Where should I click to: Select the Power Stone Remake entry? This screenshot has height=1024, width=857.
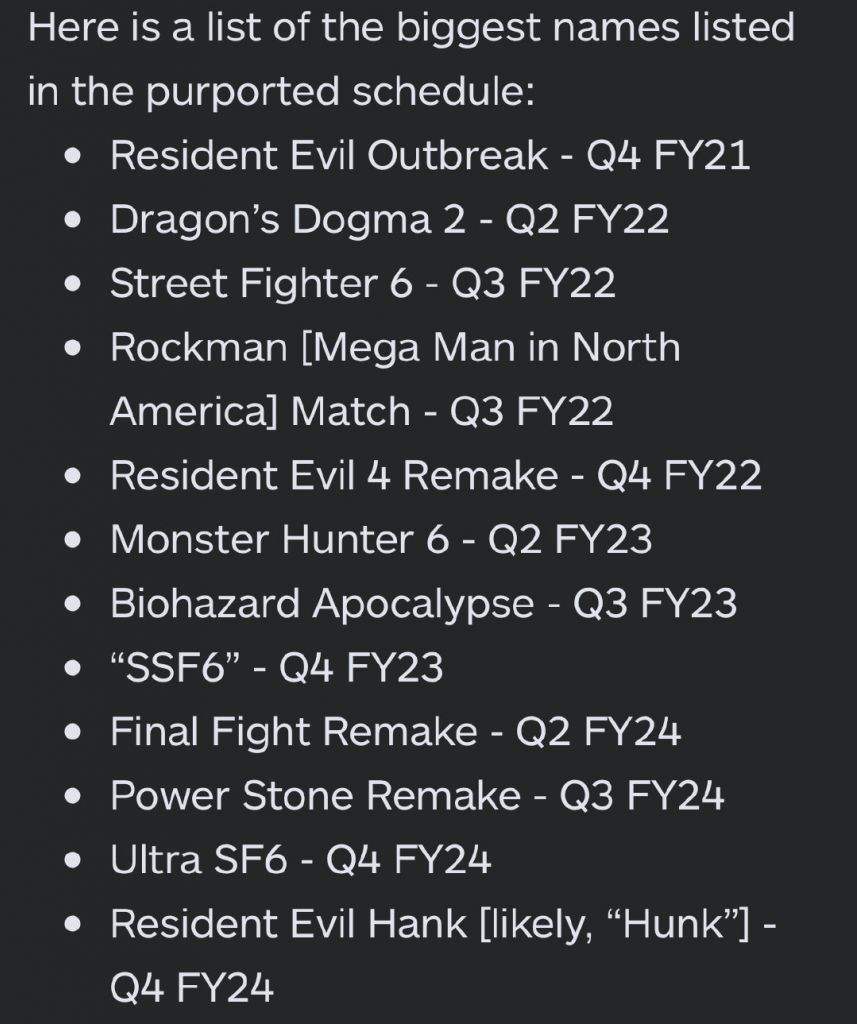tap(417, 795)
